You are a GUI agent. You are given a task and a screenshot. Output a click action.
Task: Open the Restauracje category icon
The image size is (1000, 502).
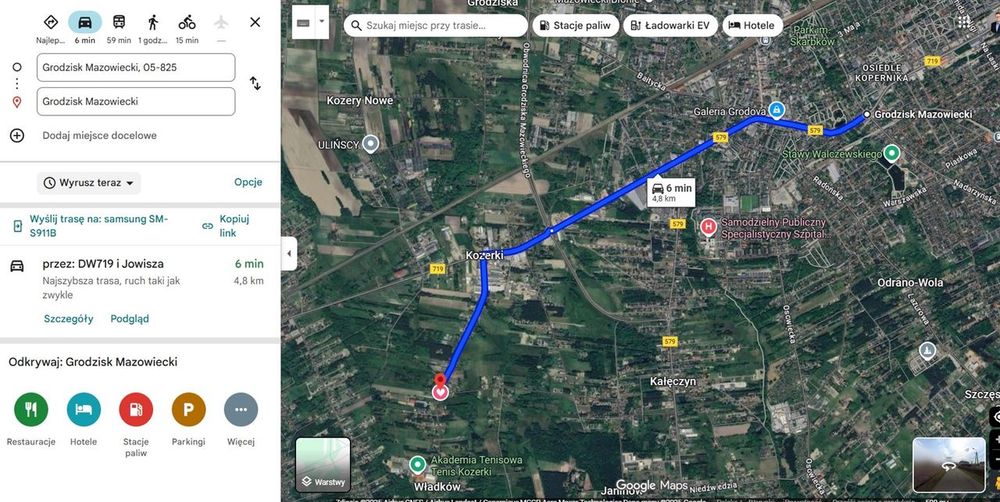(x=31, y=410)
